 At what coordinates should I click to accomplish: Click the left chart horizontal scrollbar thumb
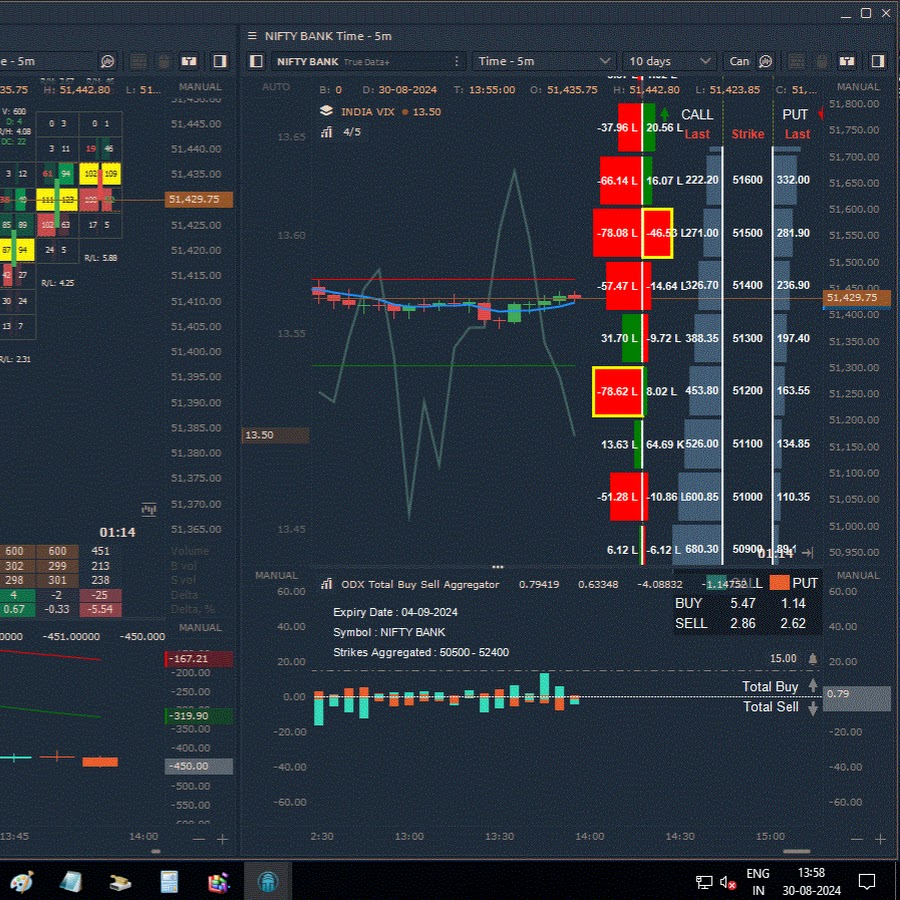(x=156, y=852)
